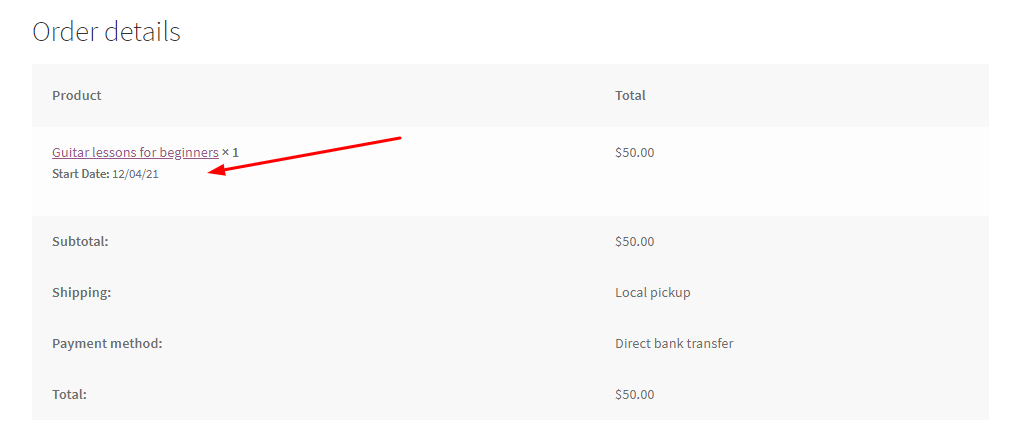Click the Order details heading
Viewport: 1011px width, 435px height.
106,32
